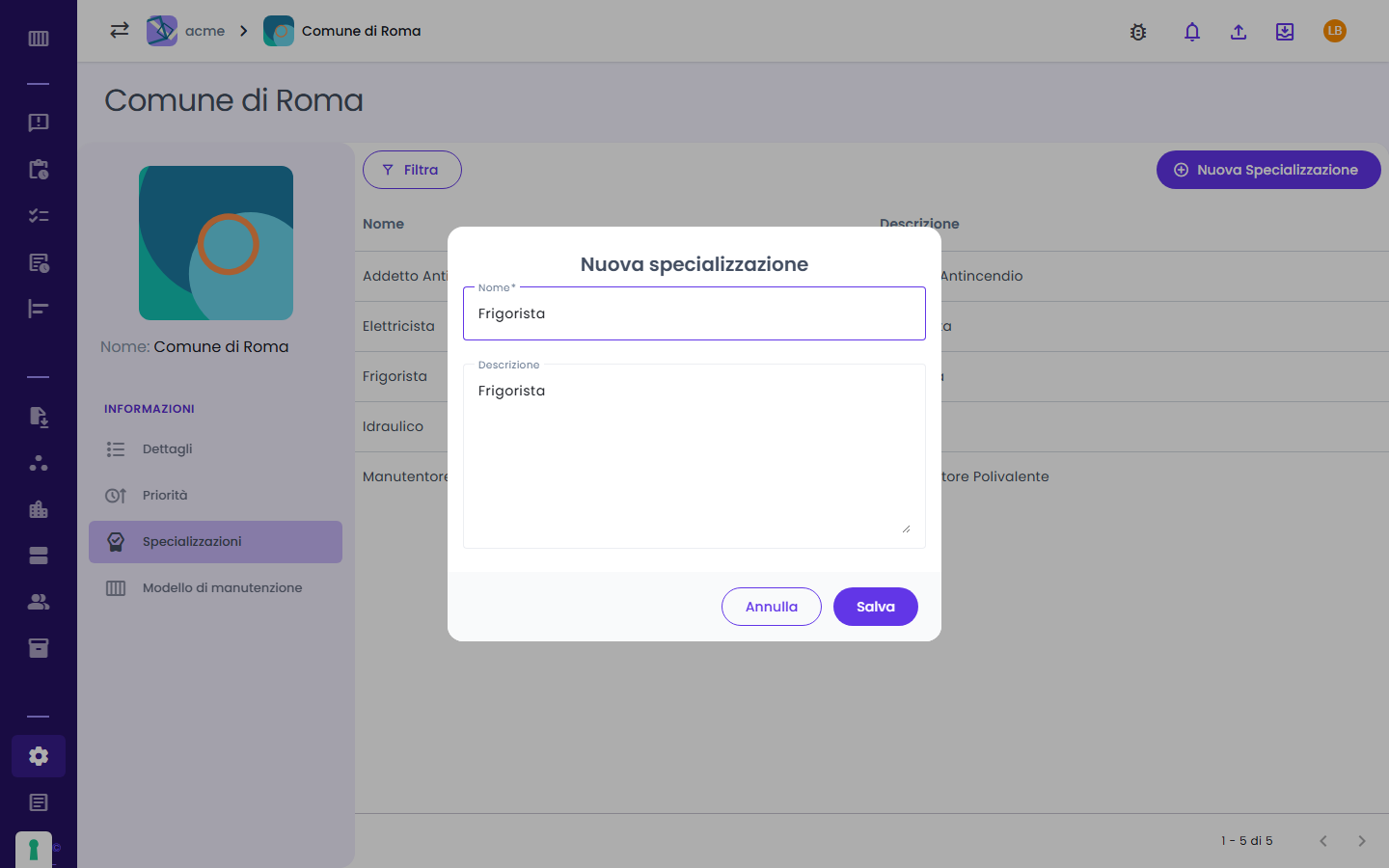Save the new specialization
1389x868 pixels.
pos(876,607)
